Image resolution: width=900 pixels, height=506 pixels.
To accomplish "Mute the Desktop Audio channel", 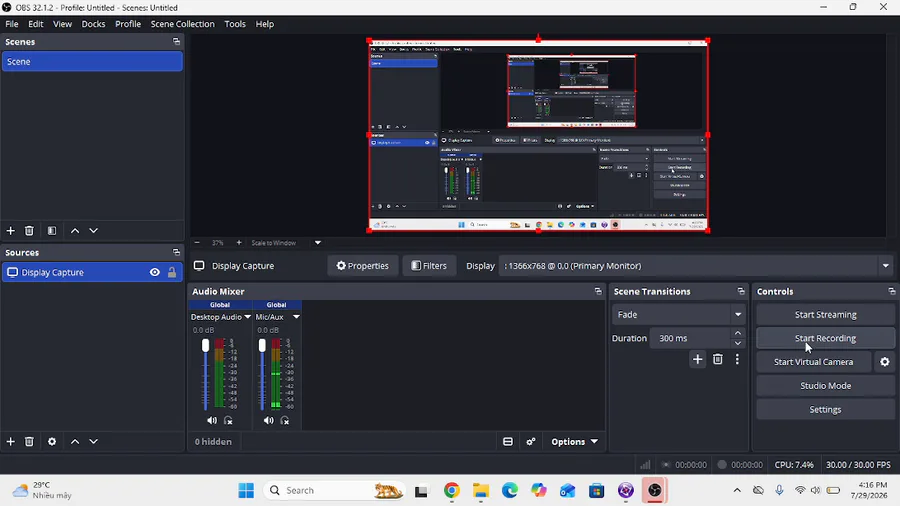I will tap(212, 421).
